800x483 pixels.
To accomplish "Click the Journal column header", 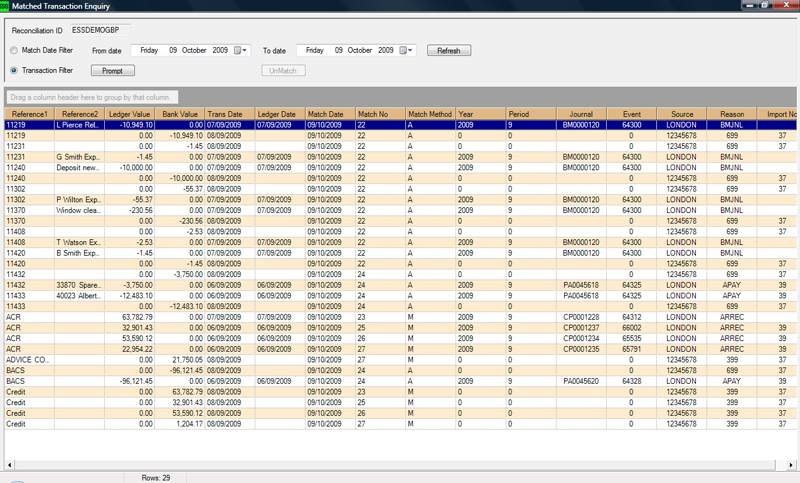I will tap(582, 114).
